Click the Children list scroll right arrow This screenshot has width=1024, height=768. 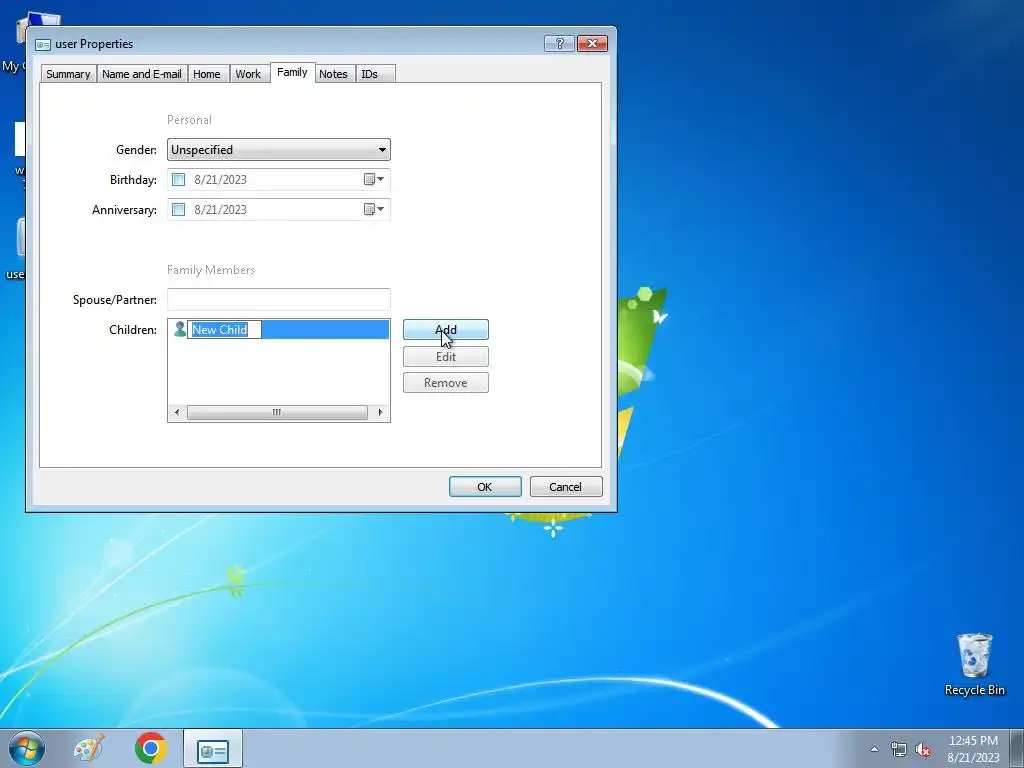click(381, 412)
